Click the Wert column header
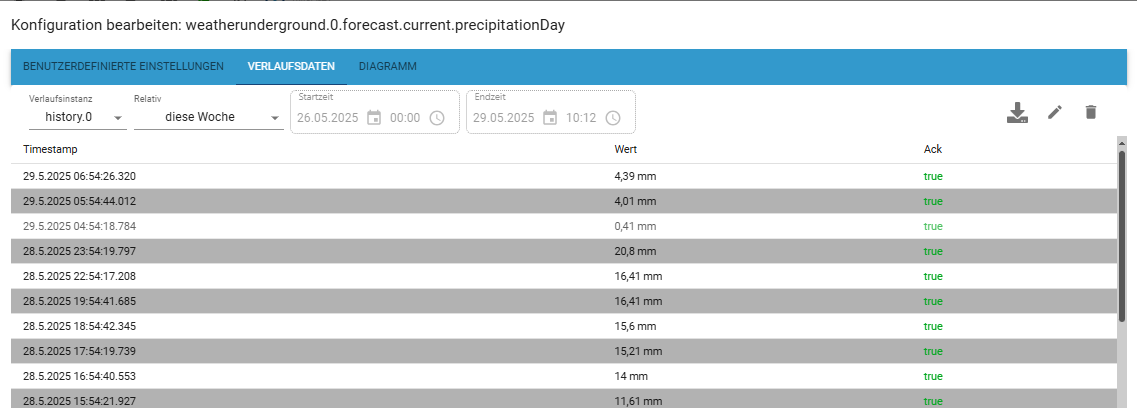The height and width of the screenshot is (408, 1137). pos(626,149)
